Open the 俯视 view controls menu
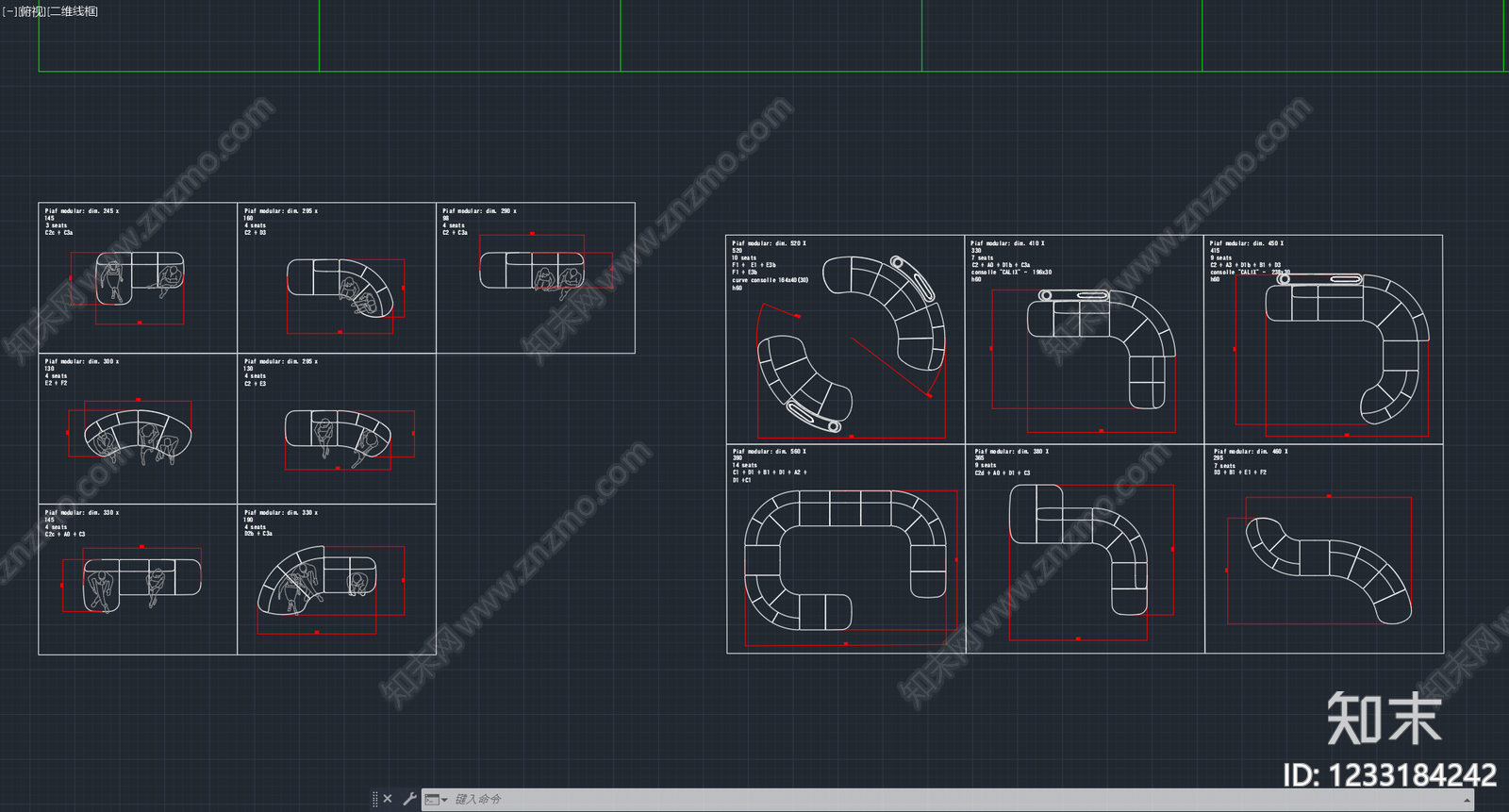The width and height of the screenshot is (1509, 812). coord(32,11)
